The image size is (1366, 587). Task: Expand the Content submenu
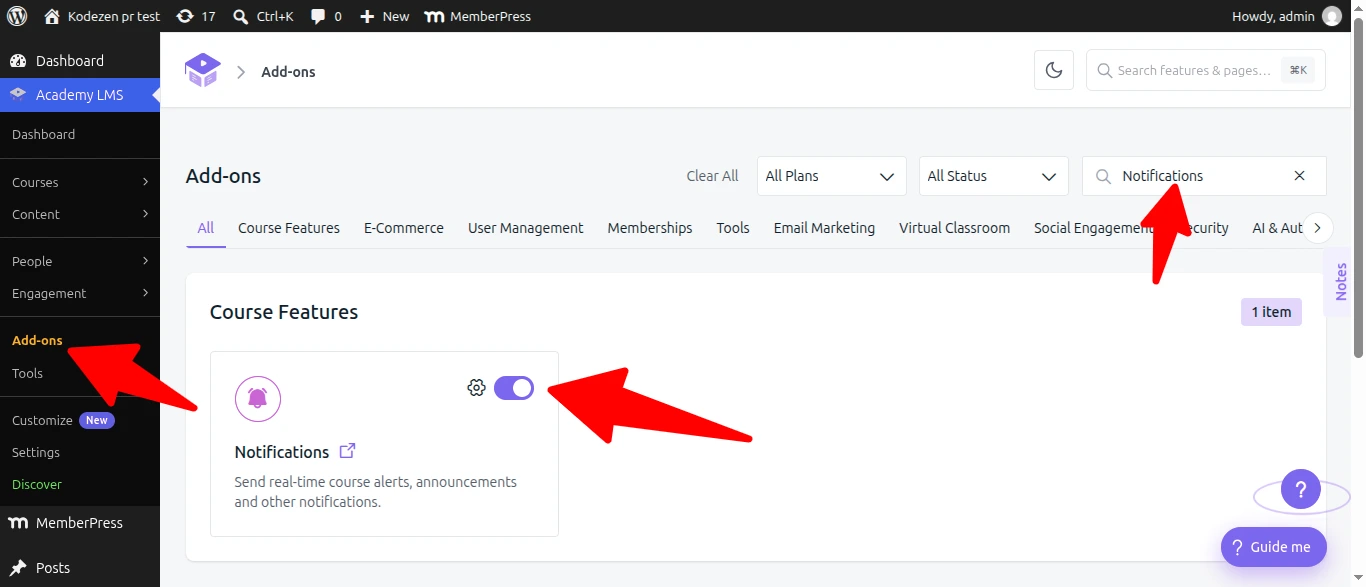(80, 214)
